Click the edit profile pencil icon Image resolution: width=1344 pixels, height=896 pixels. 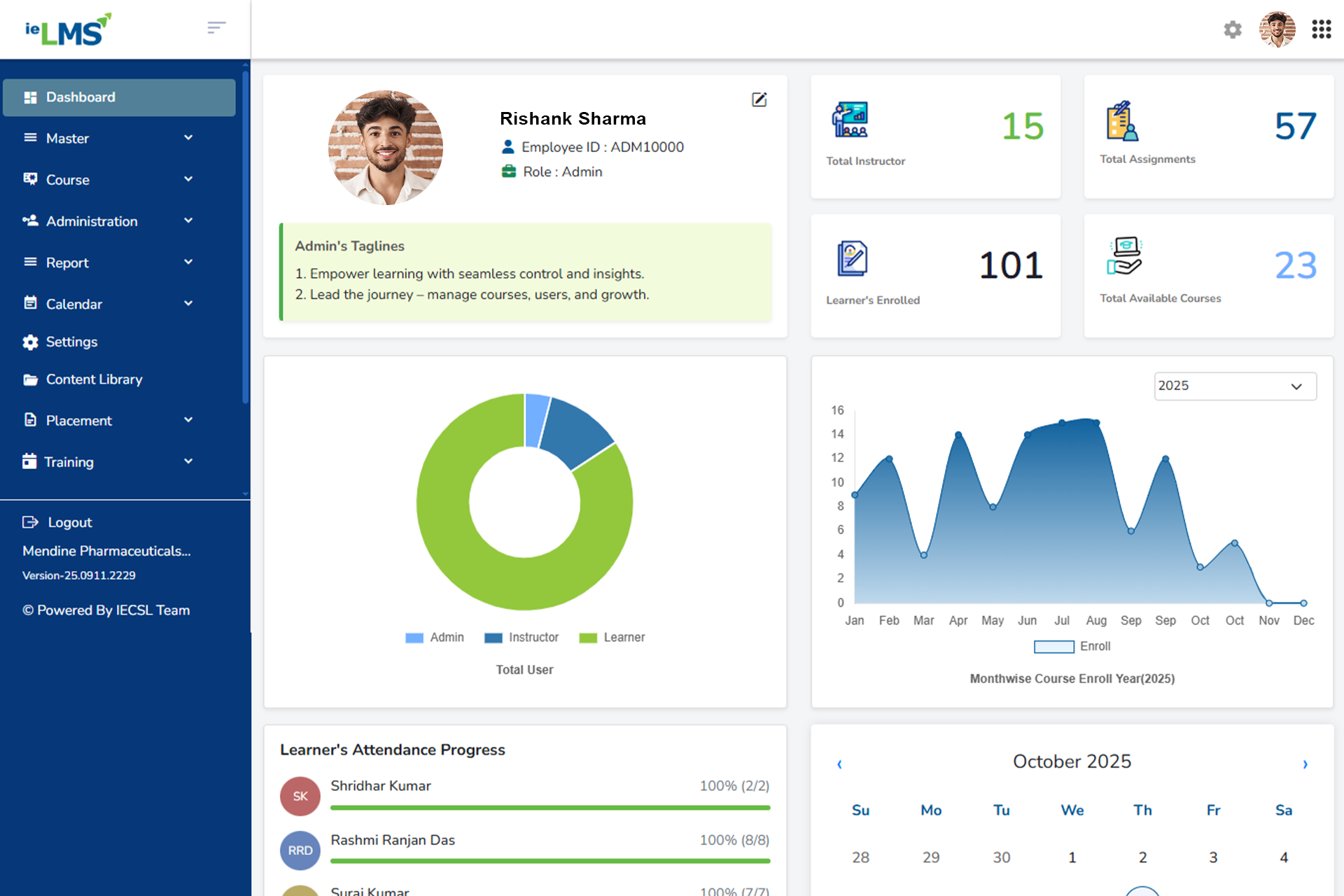pos(759,99)
